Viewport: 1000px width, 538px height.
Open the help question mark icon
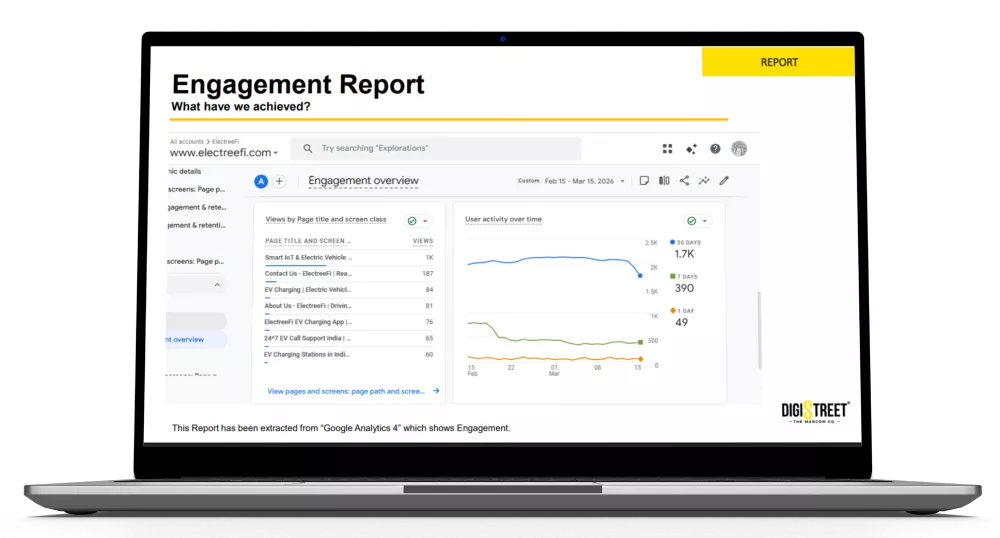[715, 149]
